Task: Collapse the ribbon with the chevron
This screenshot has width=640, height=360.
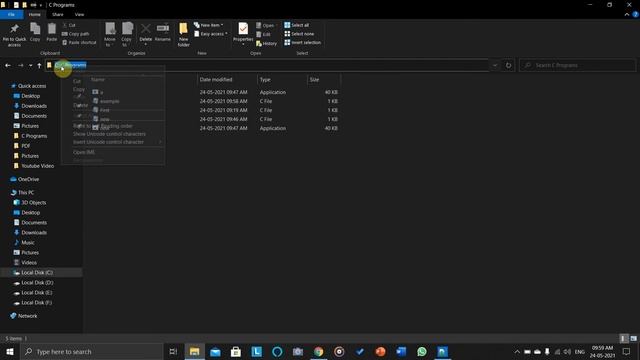Action: (627, 14)
